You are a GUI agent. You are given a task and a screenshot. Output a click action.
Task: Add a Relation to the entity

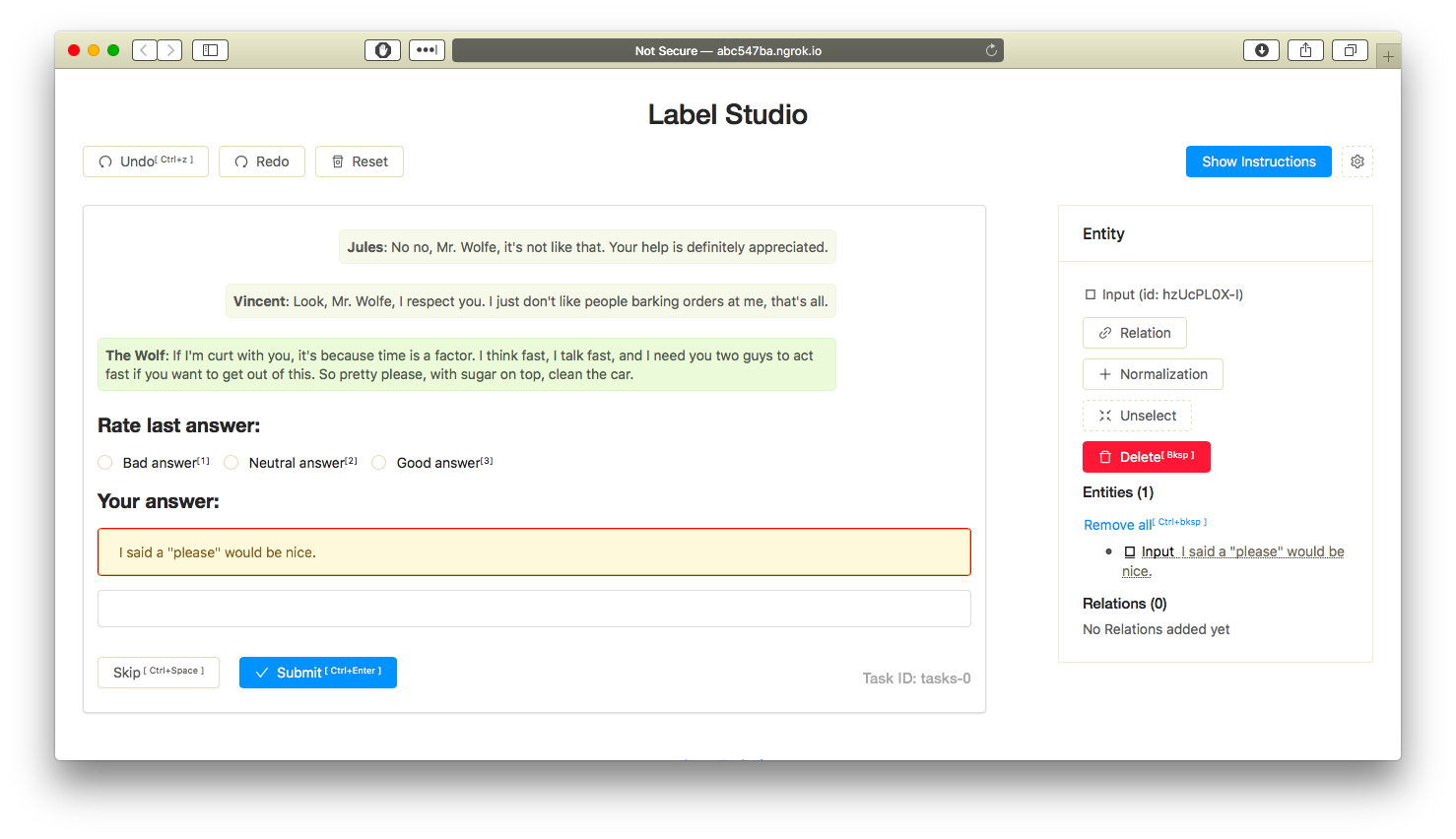tap(1135, 333)
